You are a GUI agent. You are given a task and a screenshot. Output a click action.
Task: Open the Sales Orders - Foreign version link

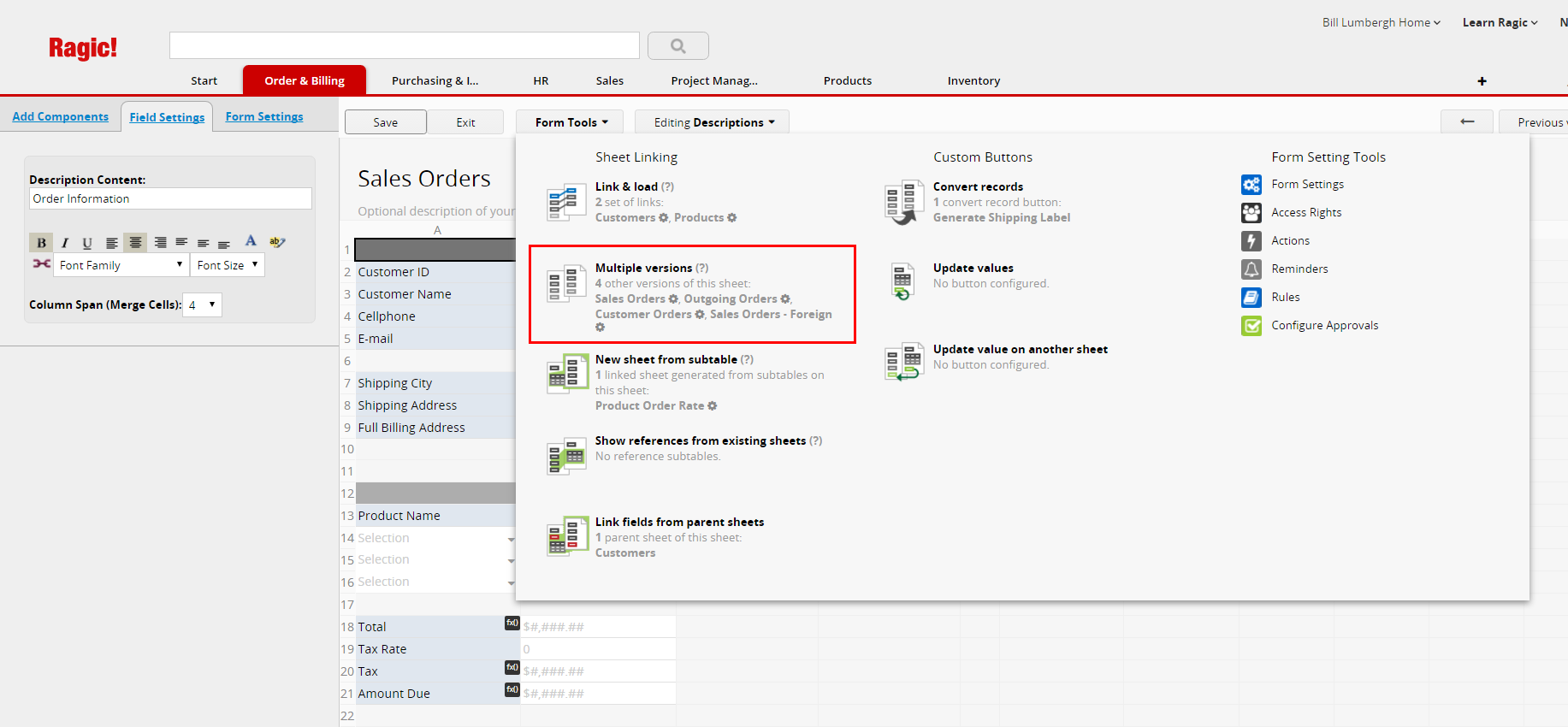click(x=771, y=315)
